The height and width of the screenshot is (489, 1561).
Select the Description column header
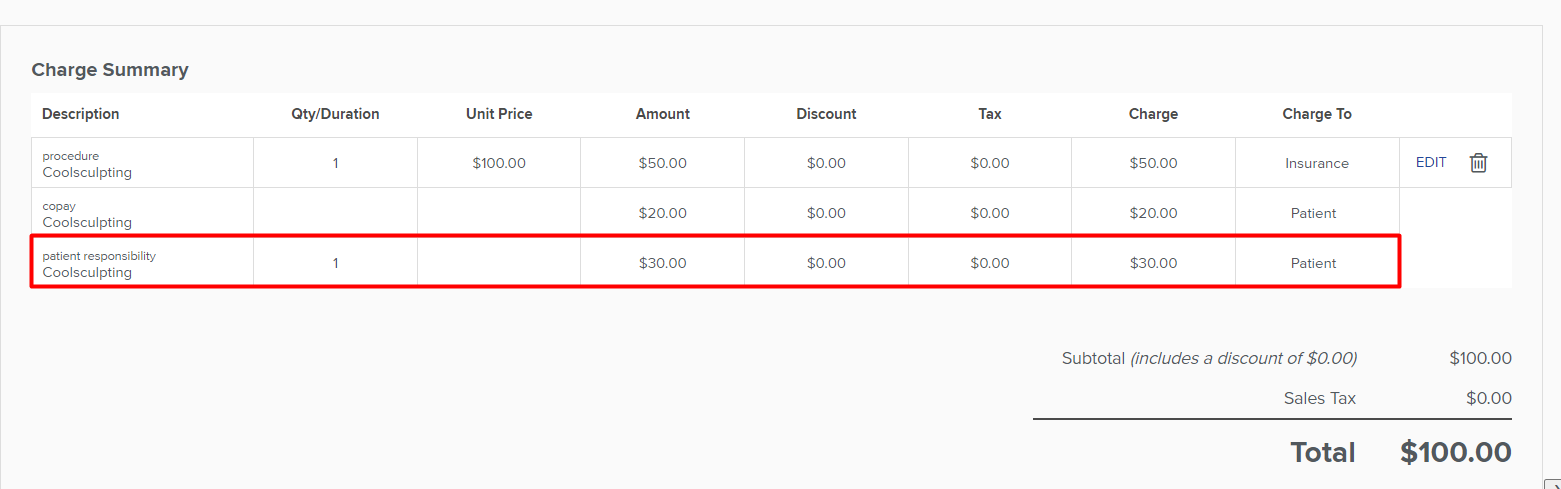(81, 114)
